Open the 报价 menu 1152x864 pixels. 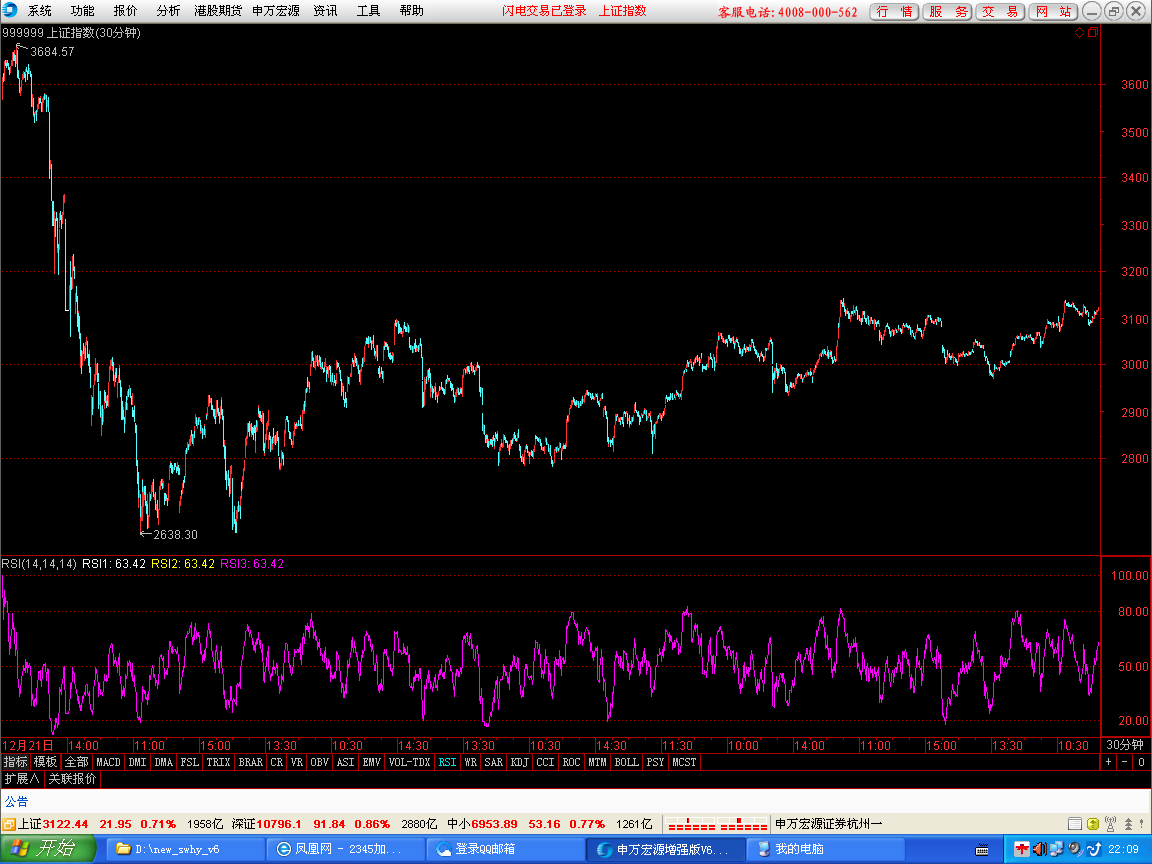tap(126, 10)
